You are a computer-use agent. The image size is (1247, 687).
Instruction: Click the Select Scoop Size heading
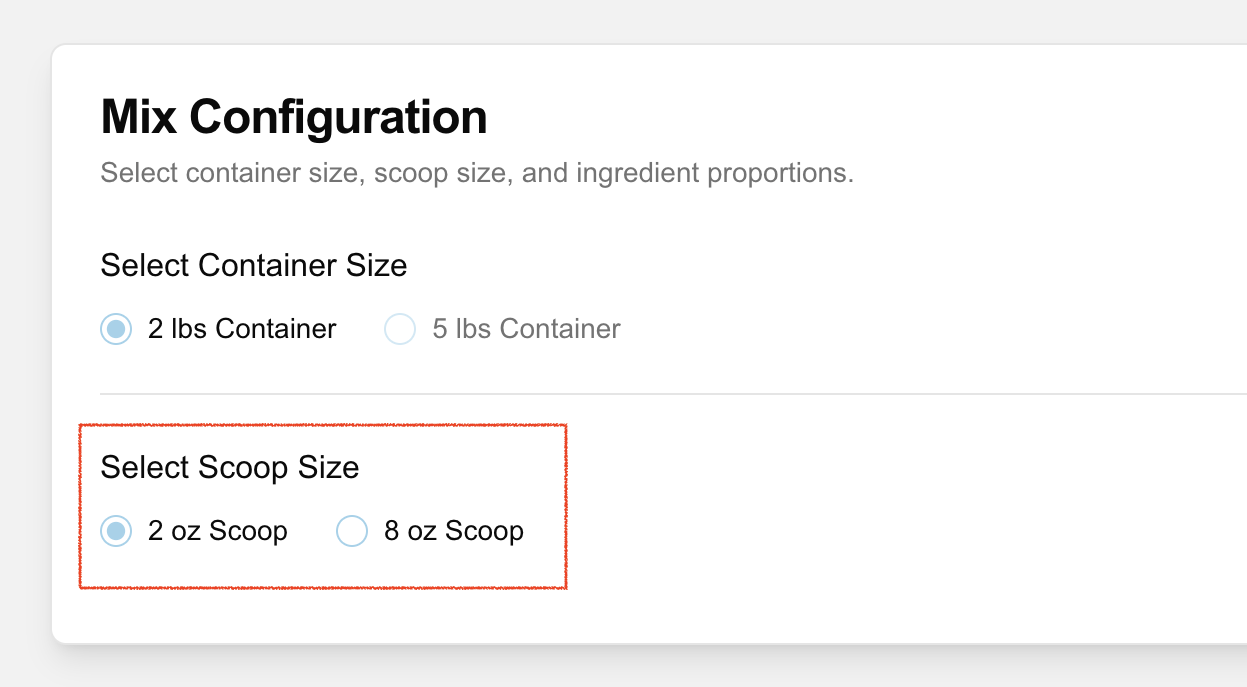click(x=229, y=467)
